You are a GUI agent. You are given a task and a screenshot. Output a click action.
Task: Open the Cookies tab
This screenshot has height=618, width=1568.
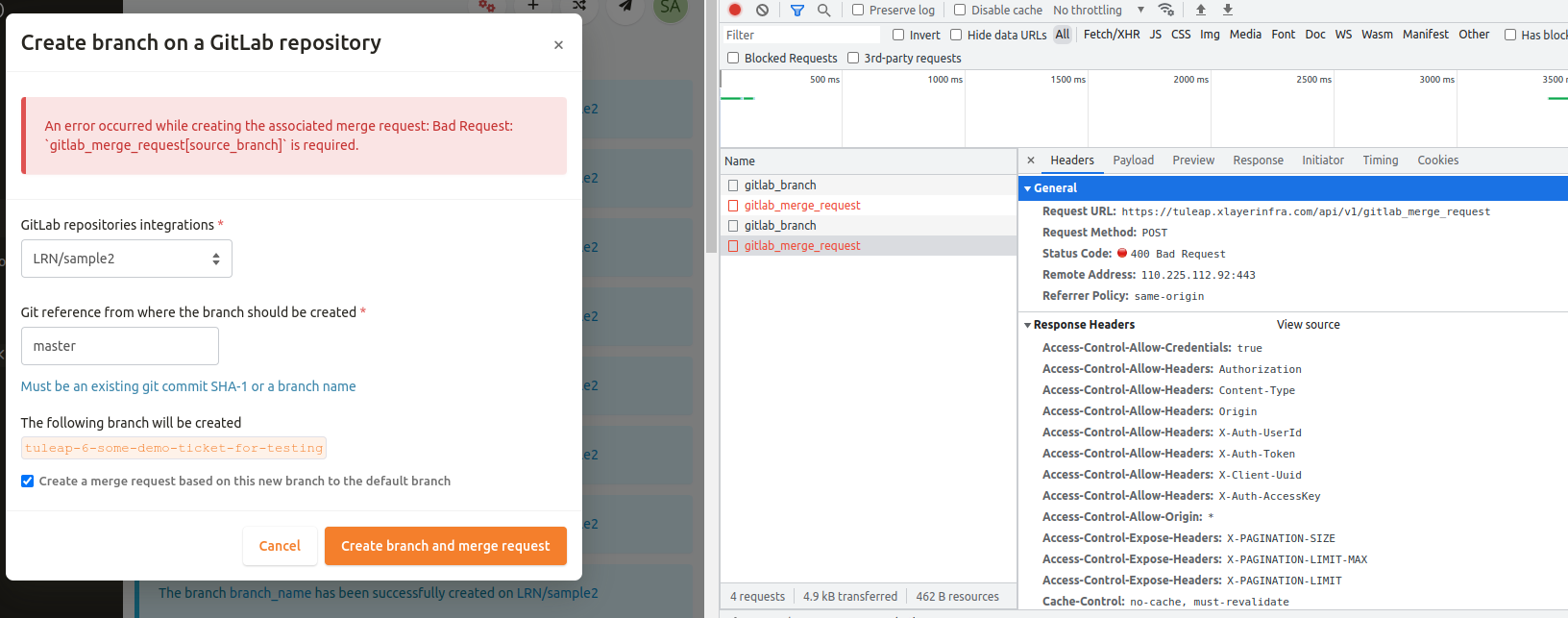(1438, 161)
